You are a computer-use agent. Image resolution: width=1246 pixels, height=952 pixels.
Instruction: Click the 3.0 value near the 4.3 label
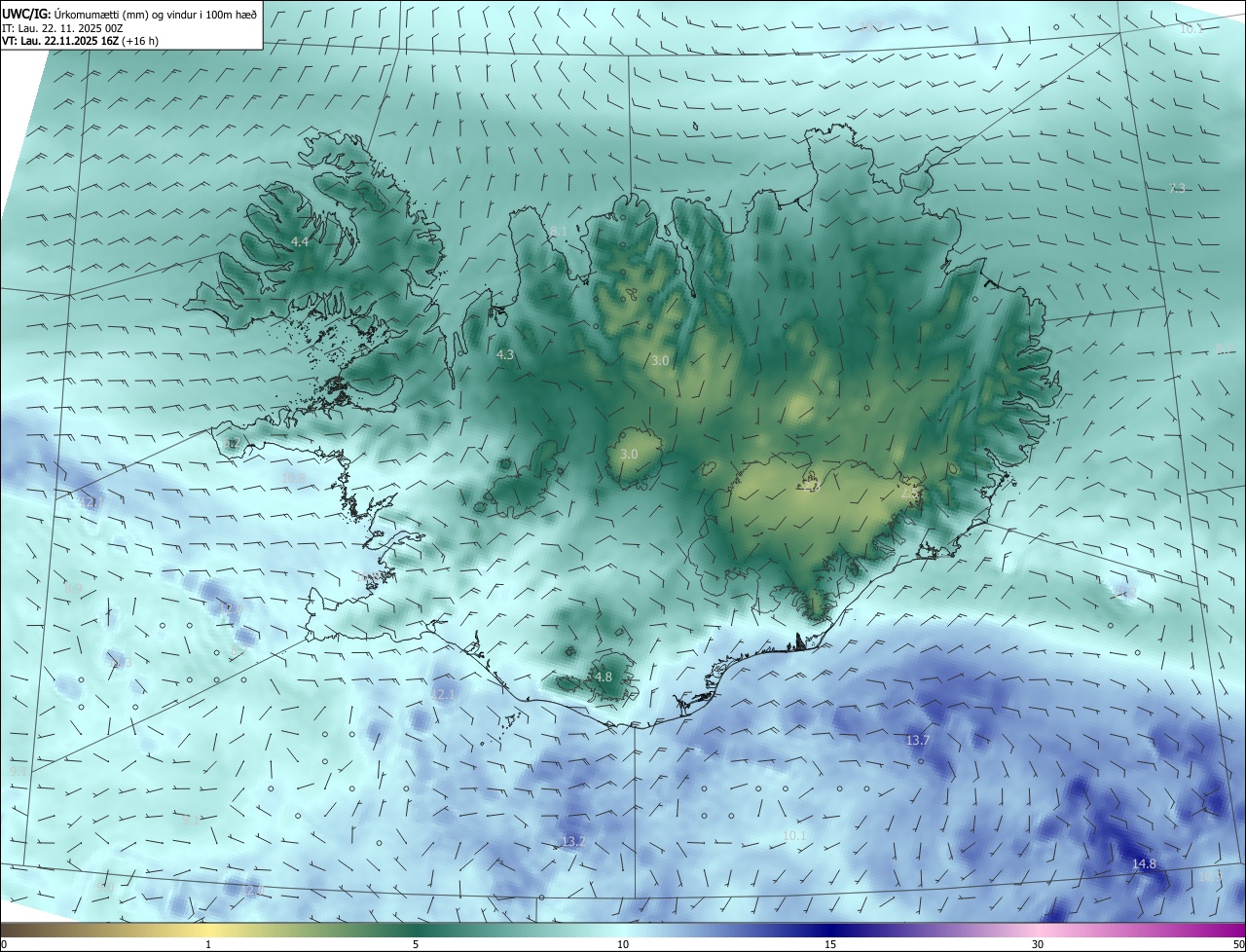[x=660, y=361]
